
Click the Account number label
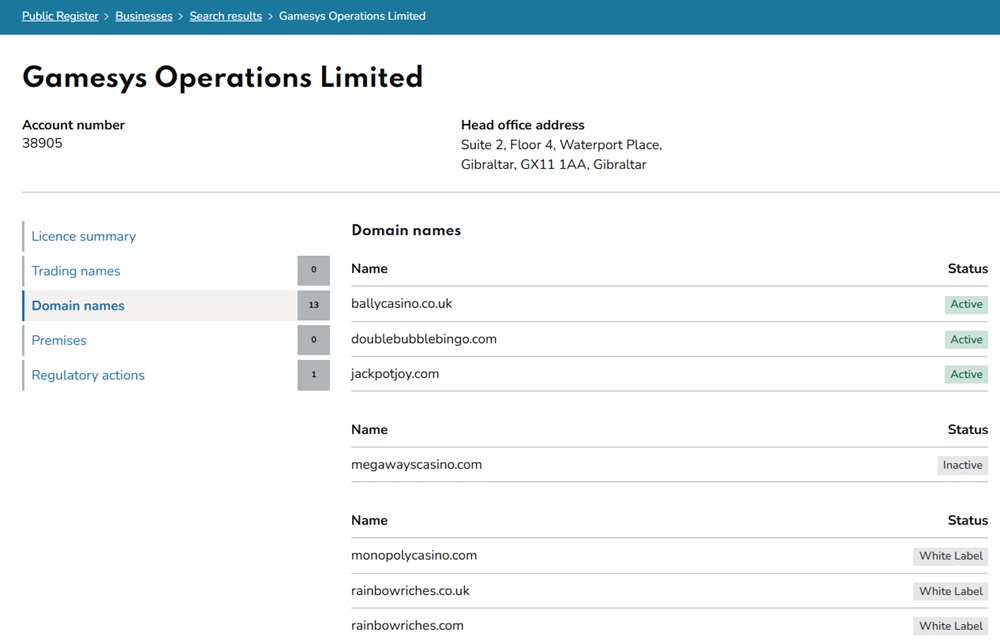(x=73, y=125)
